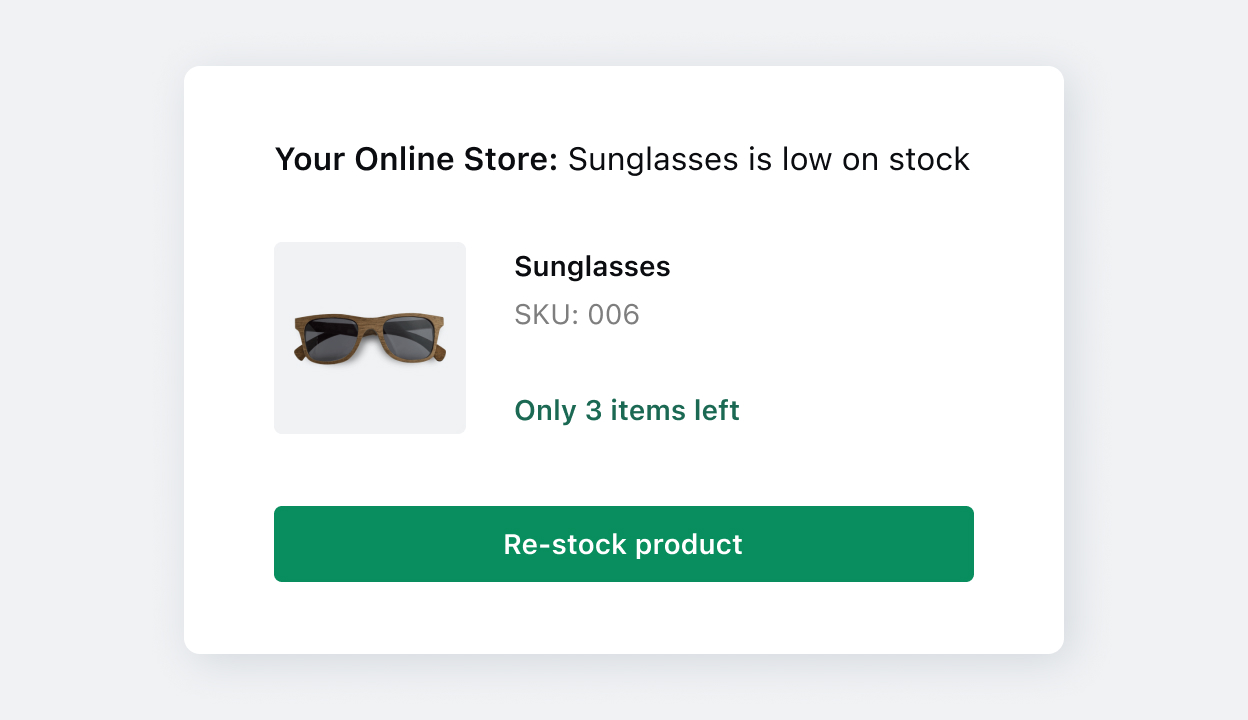The width and height of the screenshot is (1248, 720).
Task: Click the bold Your Online Store label
Action: coord(416,159)
